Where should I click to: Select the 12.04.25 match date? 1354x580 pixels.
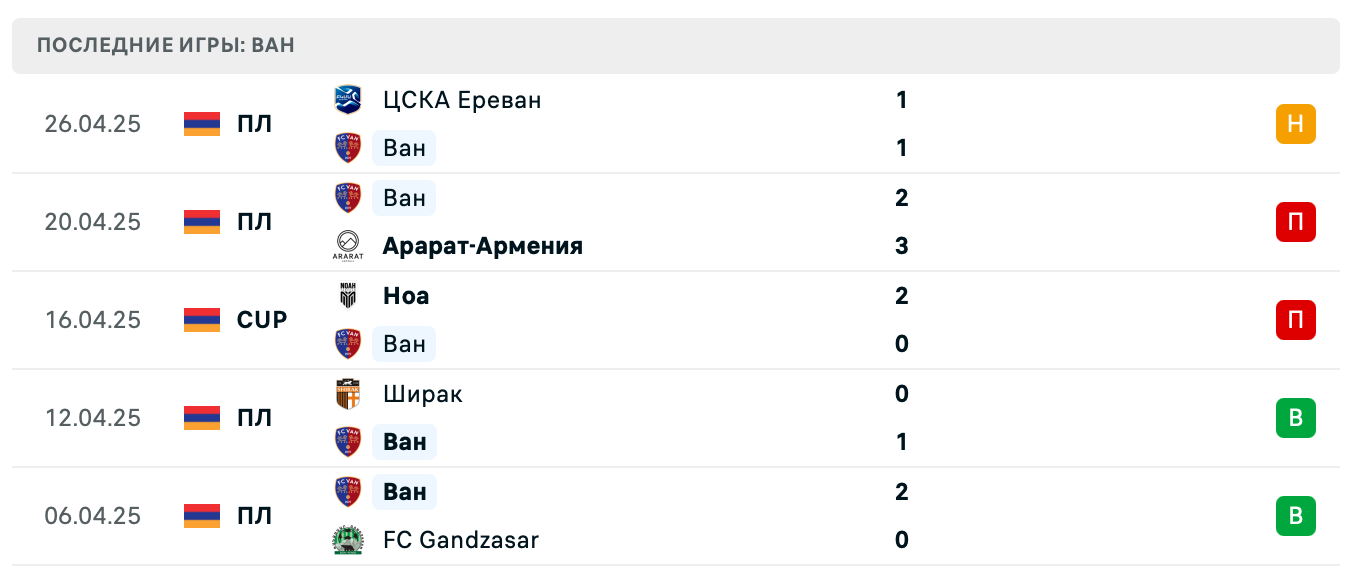[x=93, y=418]
